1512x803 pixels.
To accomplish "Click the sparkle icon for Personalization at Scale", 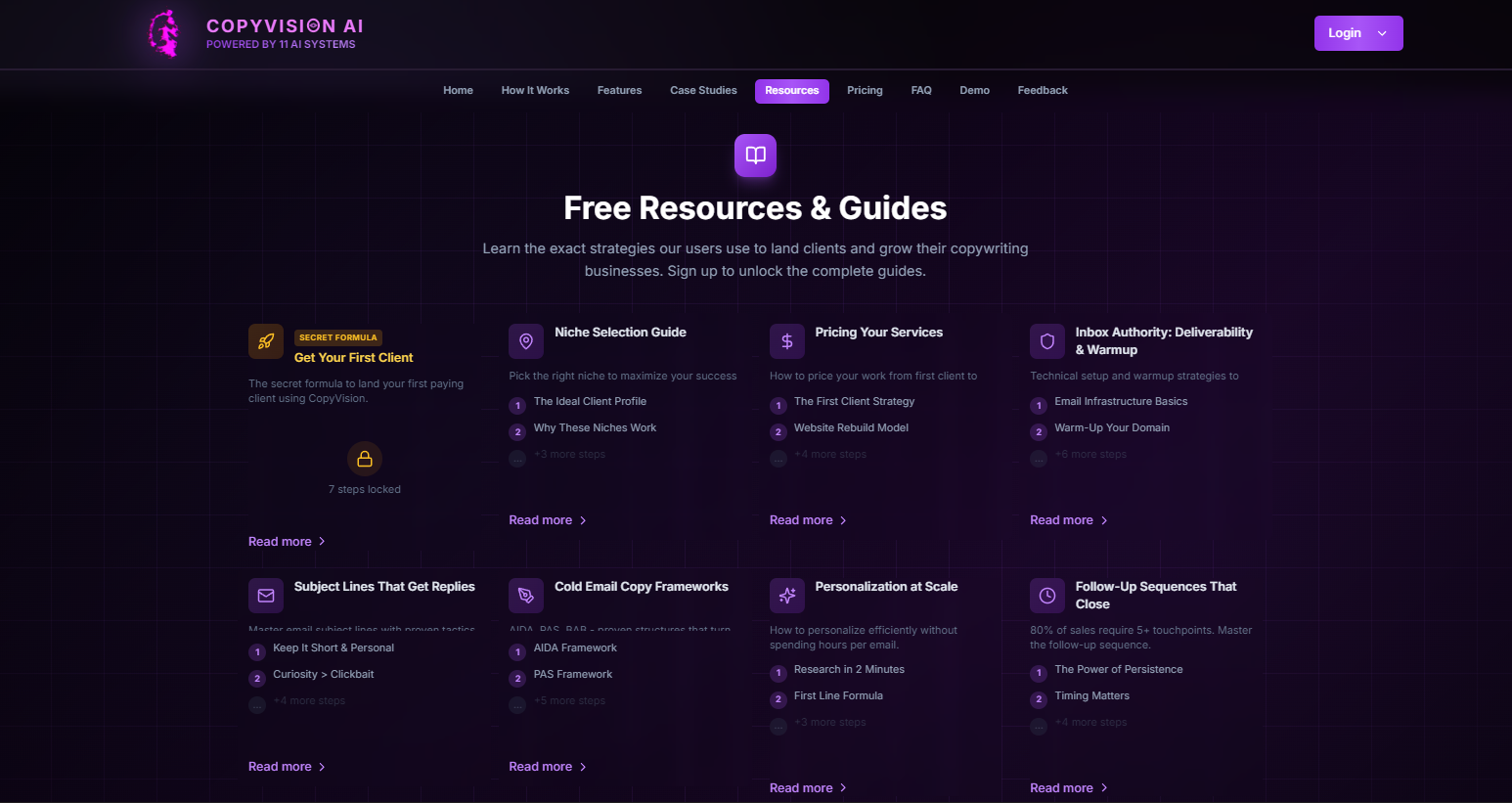I will (x=787, y=596).
